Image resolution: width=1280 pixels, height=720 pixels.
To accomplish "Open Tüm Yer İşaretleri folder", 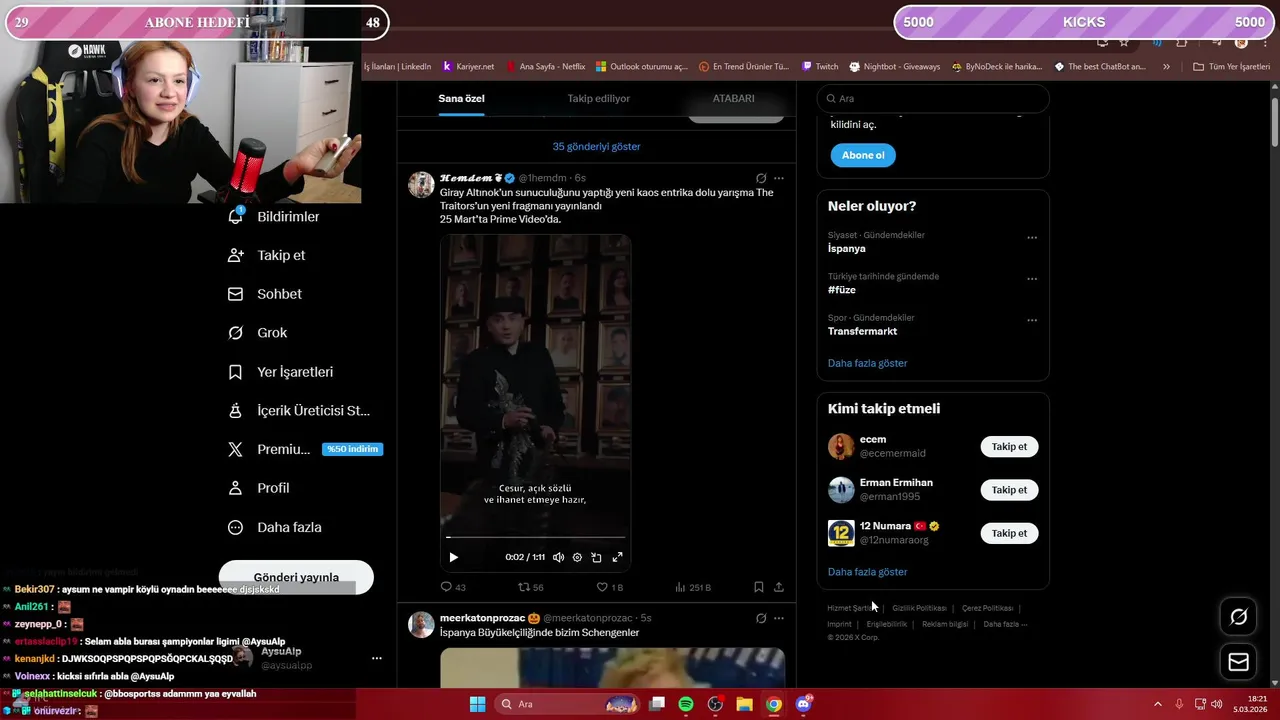I will click(x=1231, y=67).
